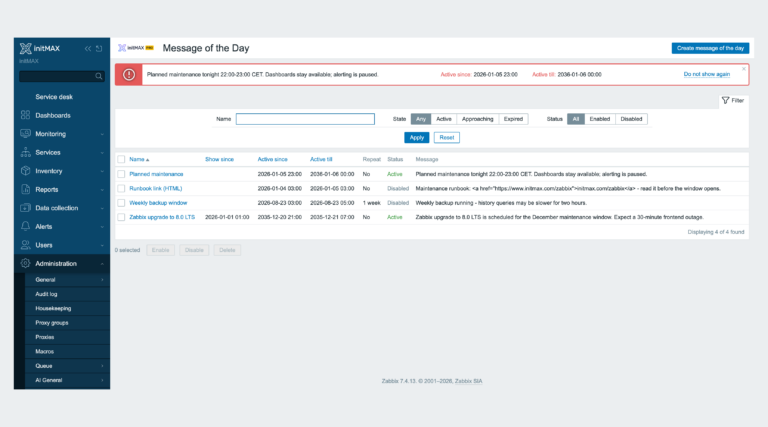Click the Alerts bell icon
768x427 pixels.
[25, 226]
